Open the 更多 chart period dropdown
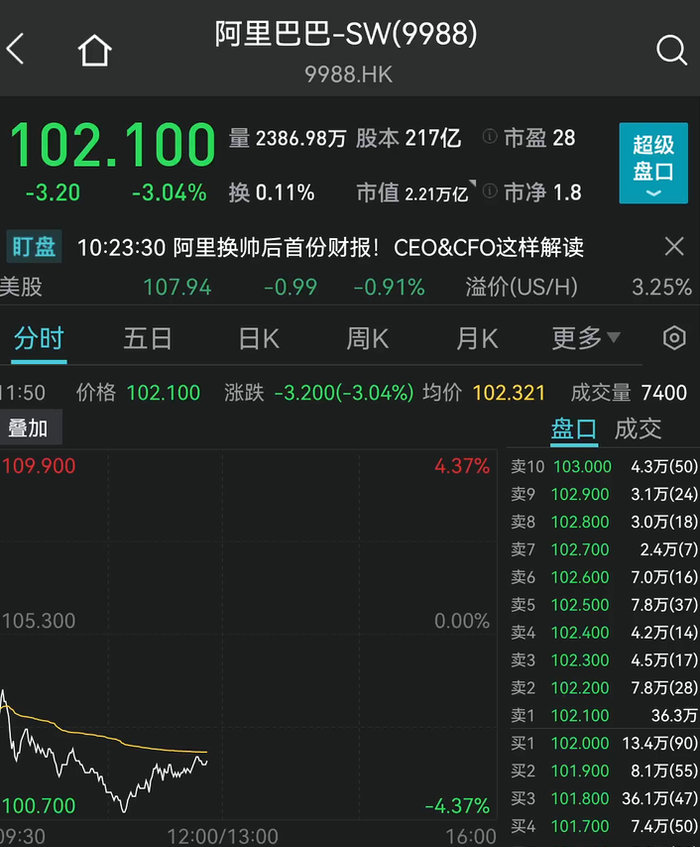Image resolution: width=700 pixels, height=847 pixels. click(x=585, y=339)
